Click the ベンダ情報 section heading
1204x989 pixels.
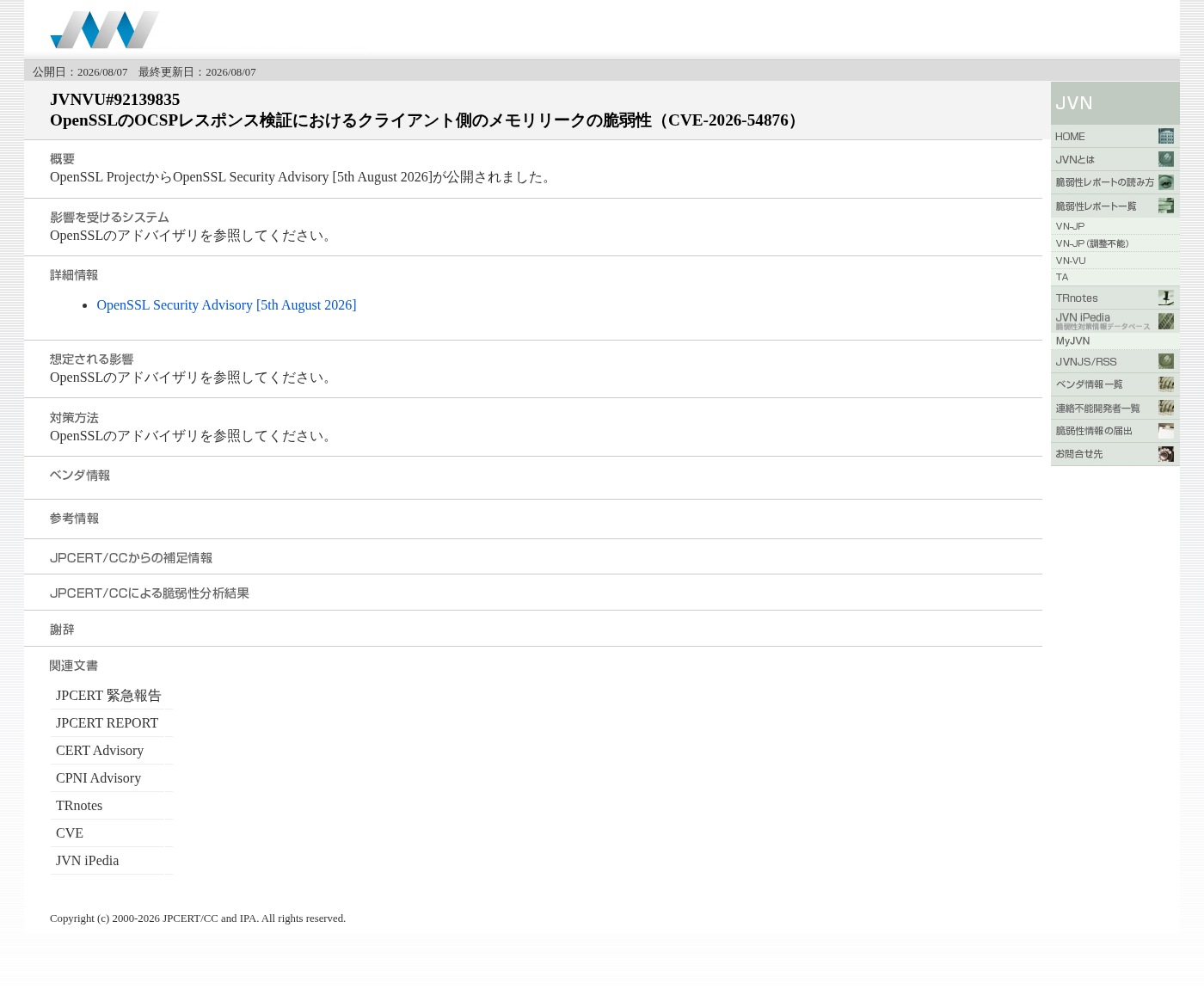click(x=80, y=476)
